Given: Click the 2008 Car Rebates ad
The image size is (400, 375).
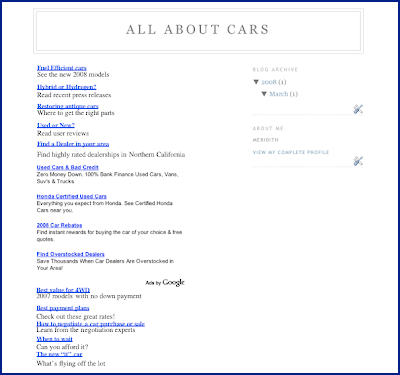Looking at the screenshot, I should 59,225.
